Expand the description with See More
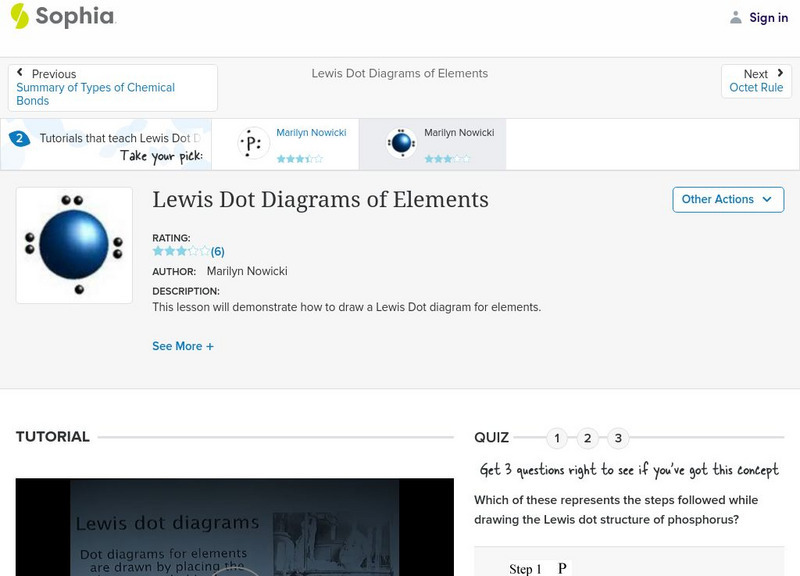The image size is (800, 576). click(x=183, y=346)
